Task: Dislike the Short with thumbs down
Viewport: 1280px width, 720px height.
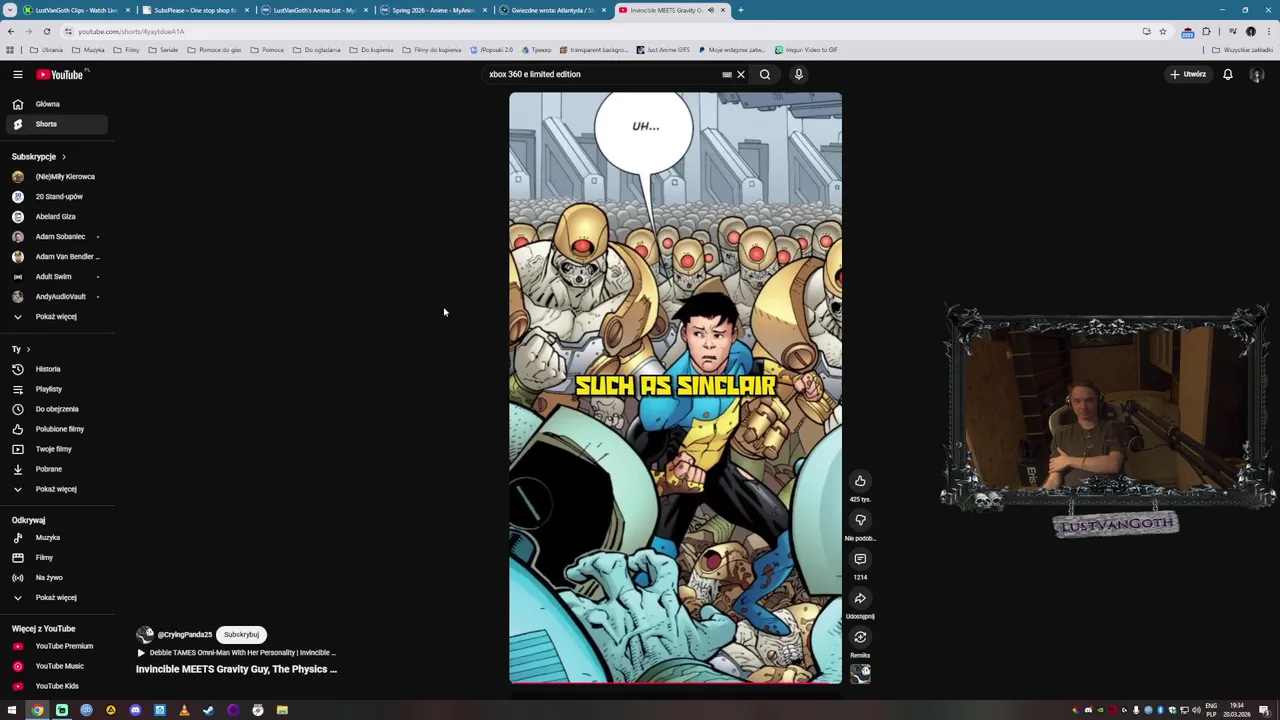Action: [x=860, y=520]
